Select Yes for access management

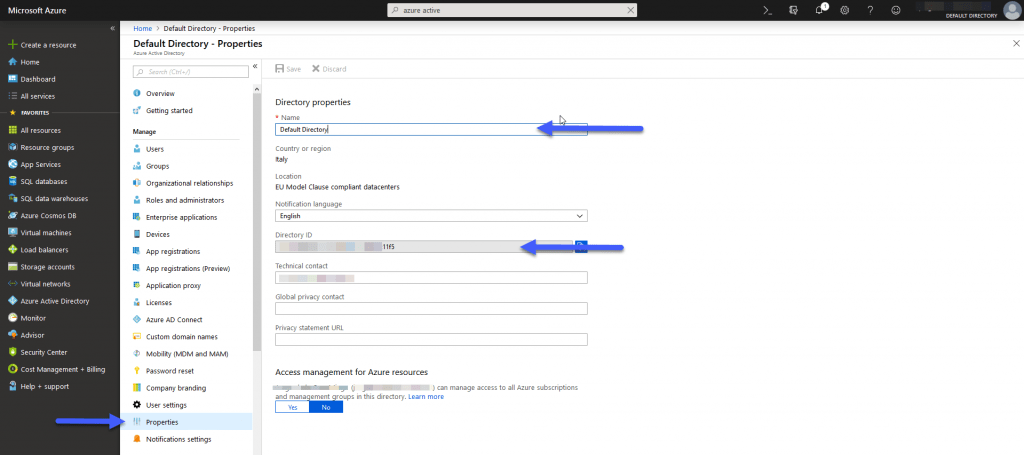click(292, 407)
